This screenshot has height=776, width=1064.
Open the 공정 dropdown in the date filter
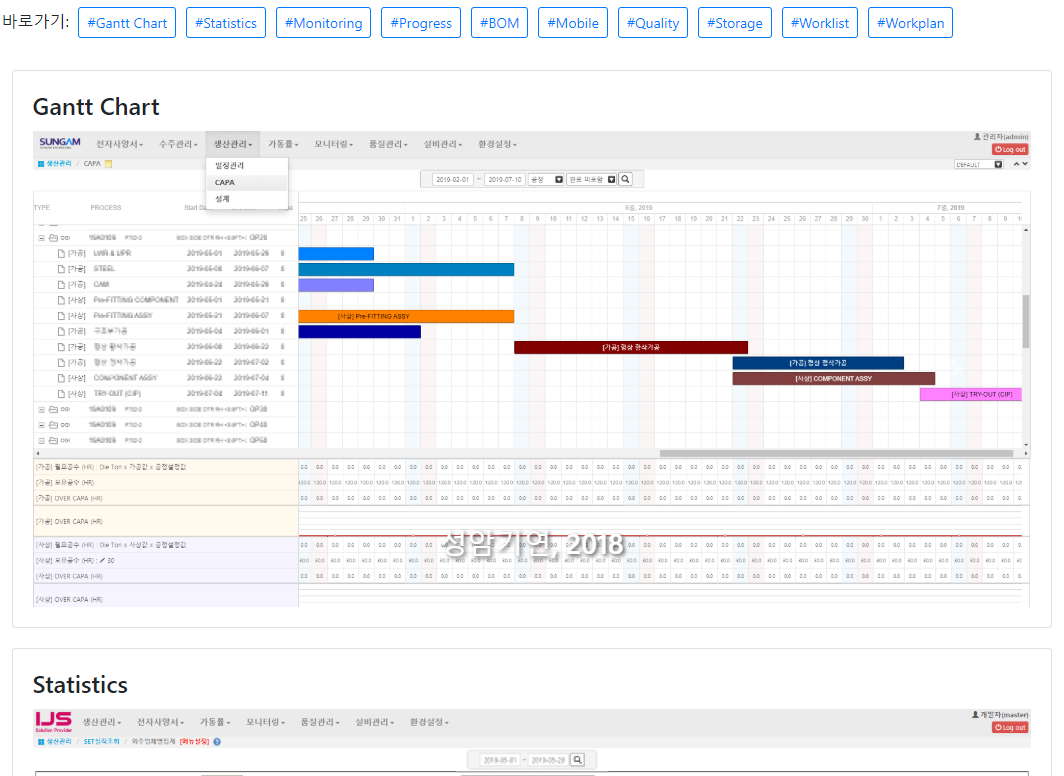point(559,179)
